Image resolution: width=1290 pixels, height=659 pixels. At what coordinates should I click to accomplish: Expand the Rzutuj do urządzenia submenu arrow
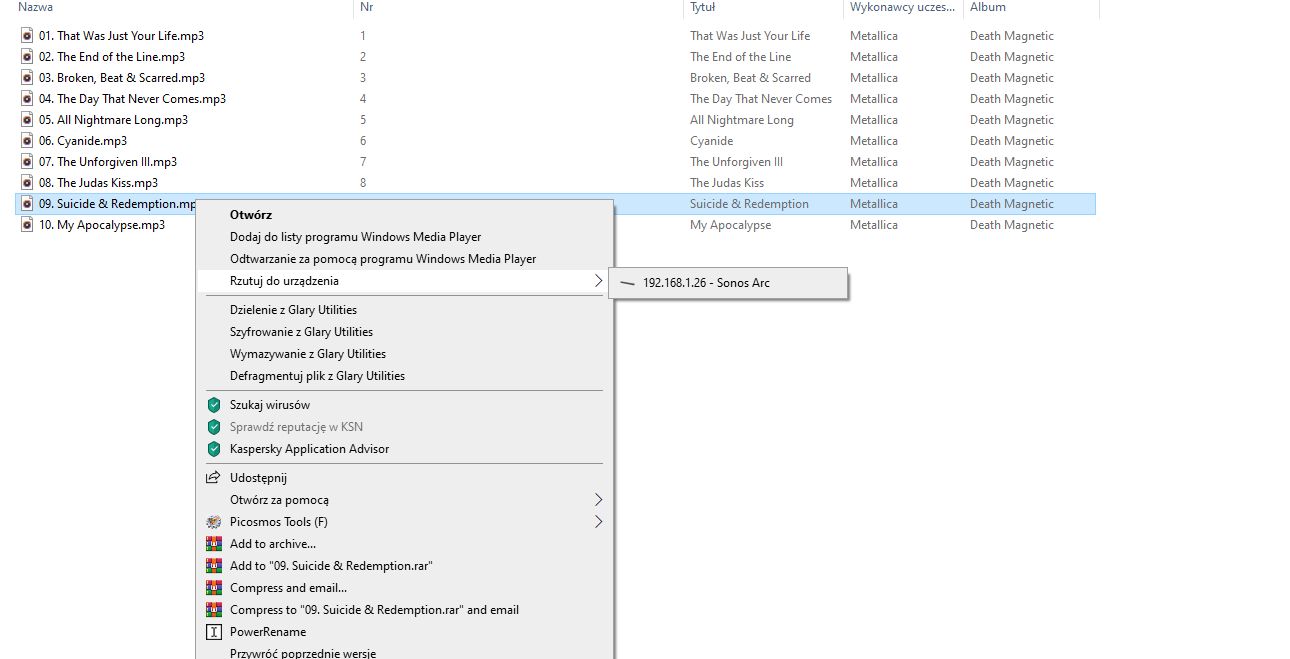click(x=598, y=281)
